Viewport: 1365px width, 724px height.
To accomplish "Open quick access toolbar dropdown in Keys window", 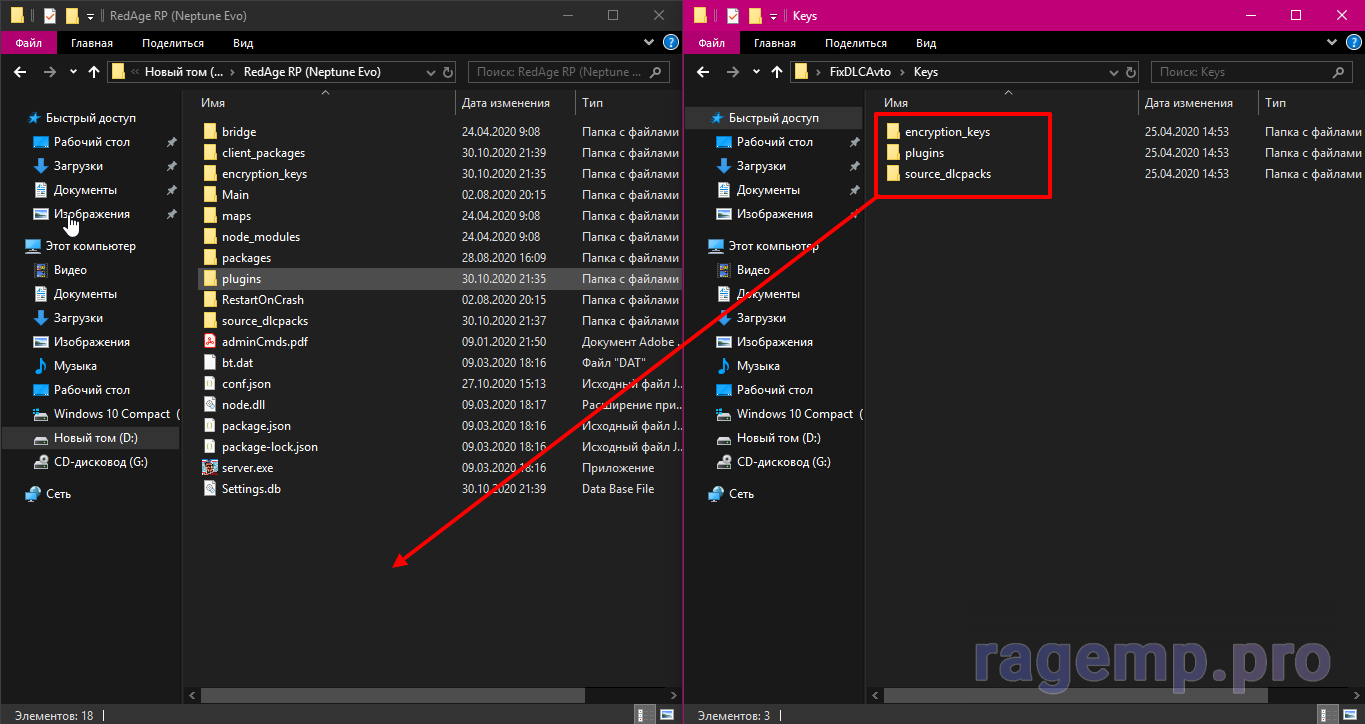I will click(773, 16).
